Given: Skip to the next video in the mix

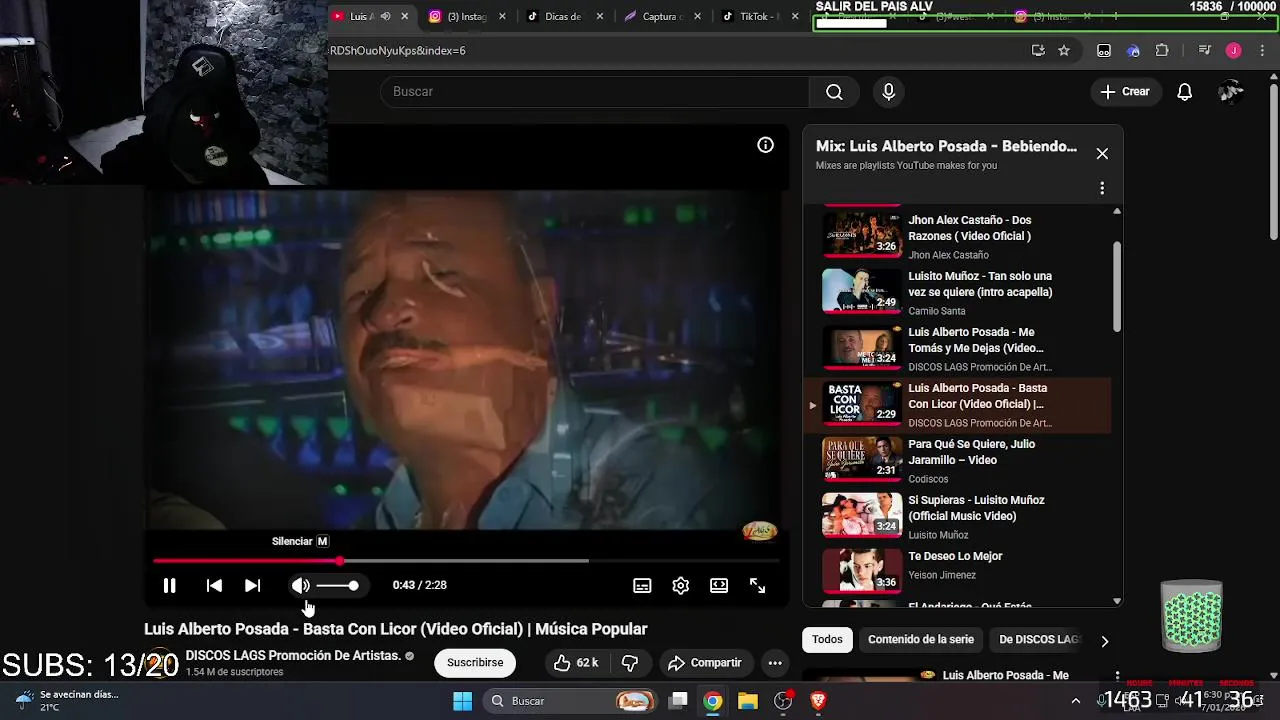Looking at the screenshot, I should 252,586.
